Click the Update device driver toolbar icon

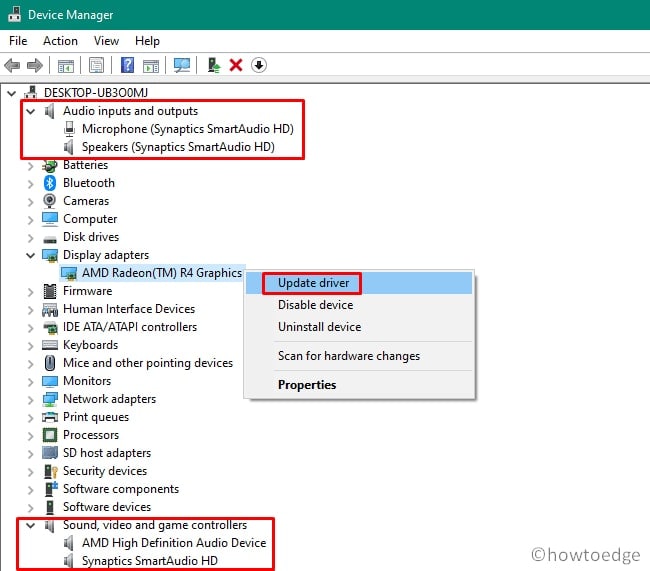tap(214, 65)
